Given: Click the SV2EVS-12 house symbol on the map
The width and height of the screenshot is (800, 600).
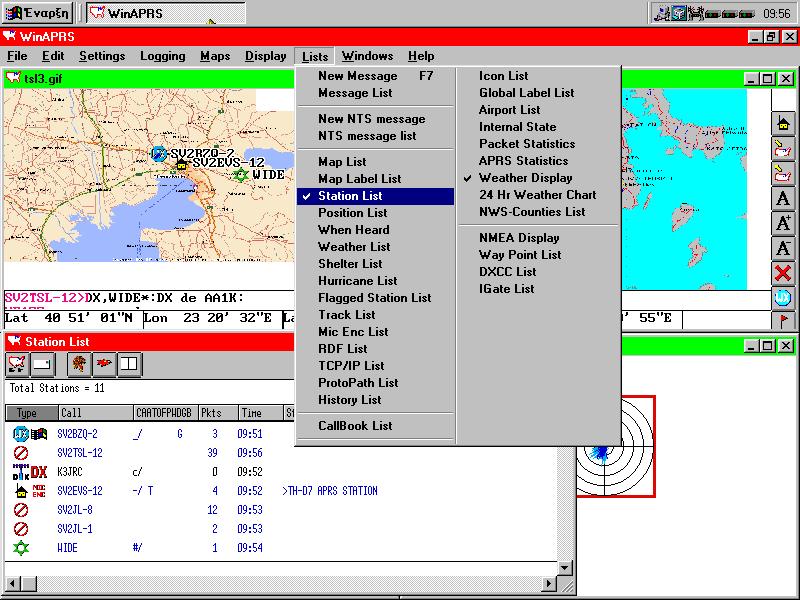Looking at the screenshot, I should [x=181, y=164].
